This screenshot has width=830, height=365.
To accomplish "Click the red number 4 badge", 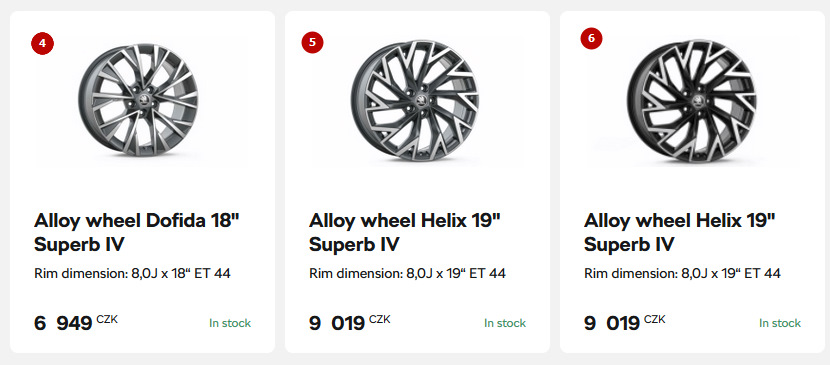I will click(42, 43).
